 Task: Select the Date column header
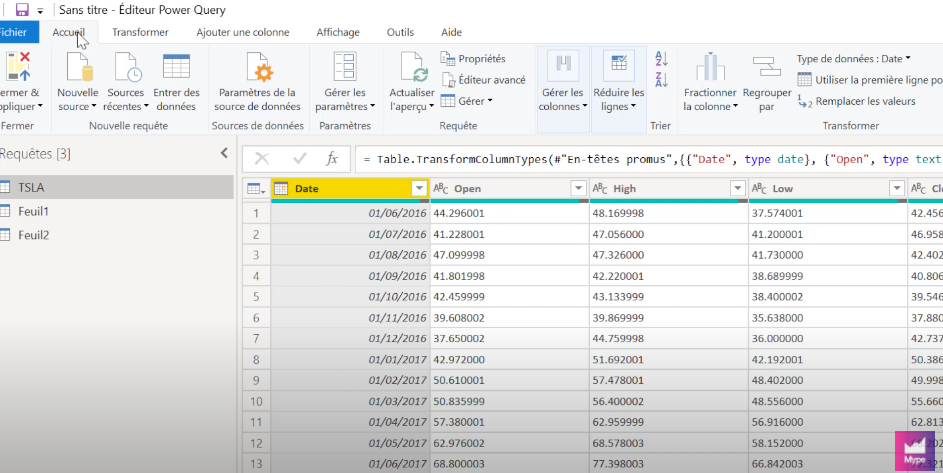pyautogui.click(x=350, y=188)
